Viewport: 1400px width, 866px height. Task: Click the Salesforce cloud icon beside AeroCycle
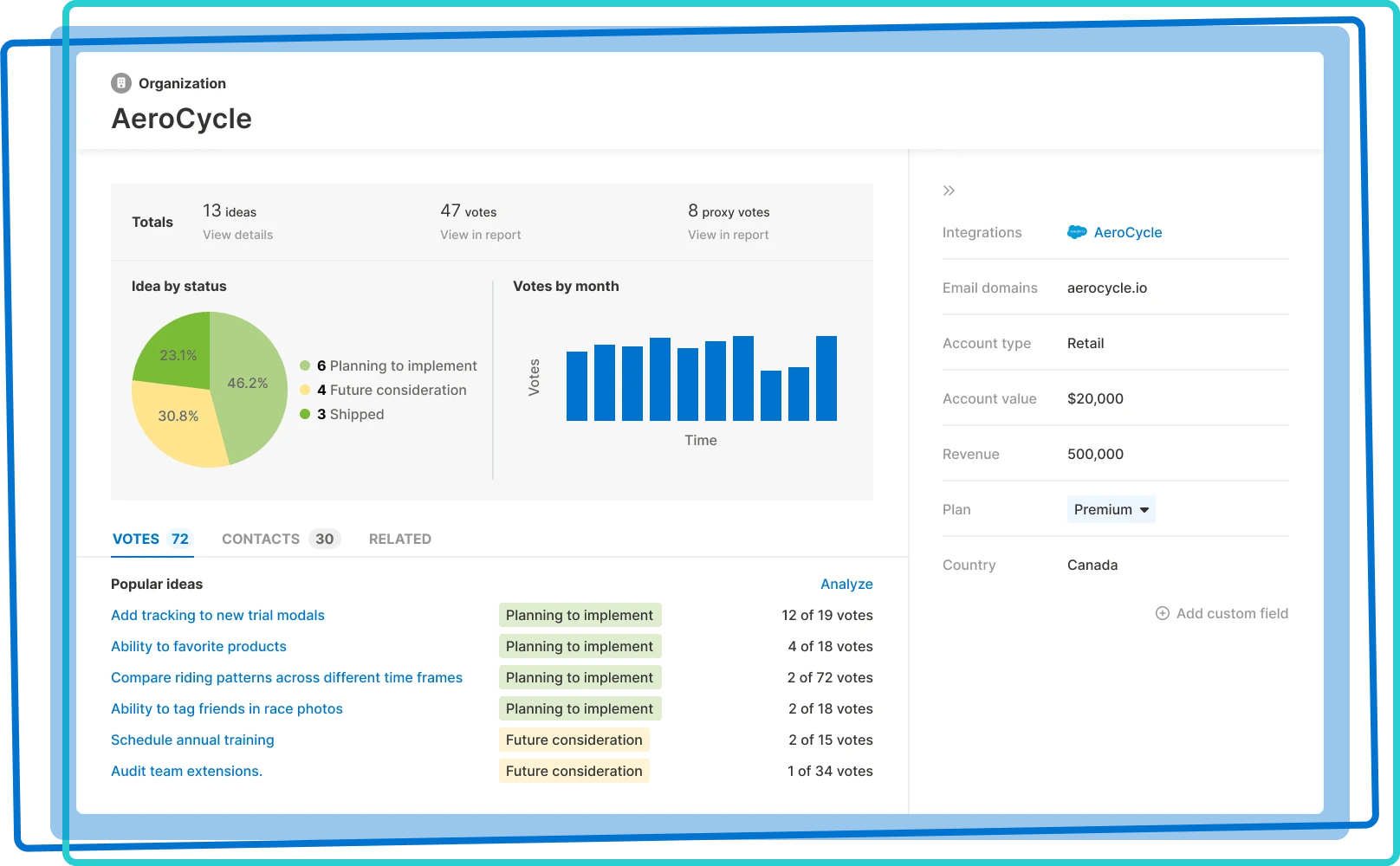[x=1077, y=232]
